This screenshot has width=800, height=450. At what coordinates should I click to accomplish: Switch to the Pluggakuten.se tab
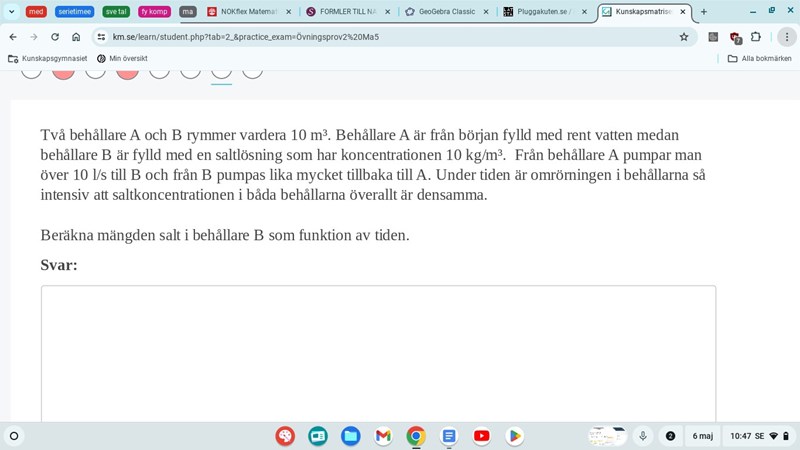[x=543, y=12]
